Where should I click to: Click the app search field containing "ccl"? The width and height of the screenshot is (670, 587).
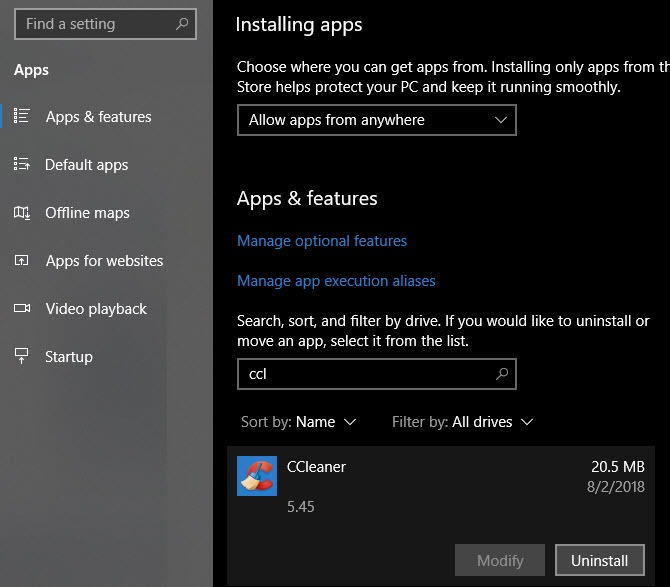point(365,375)
